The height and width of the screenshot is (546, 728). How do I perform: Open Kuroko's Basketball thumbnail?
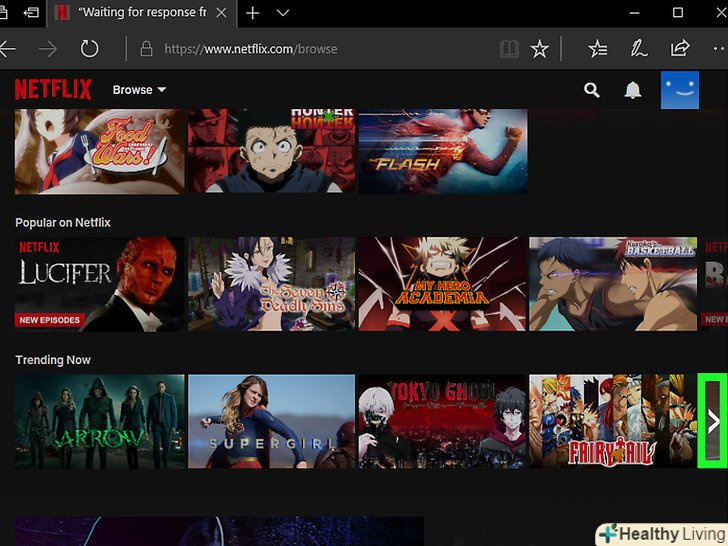[613, 284]
